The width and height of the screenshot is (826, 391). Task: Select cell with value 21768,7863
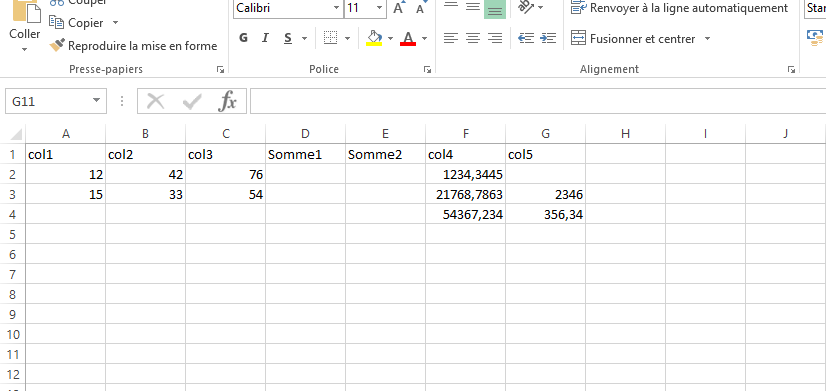pyautogui.click(x=465, y=194)
